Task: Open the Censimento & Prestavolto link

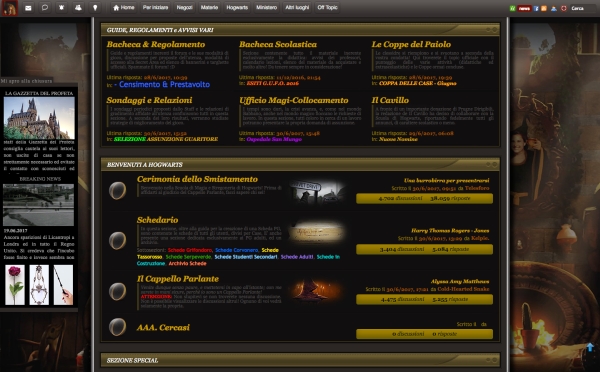Action: tap(164, 85)
